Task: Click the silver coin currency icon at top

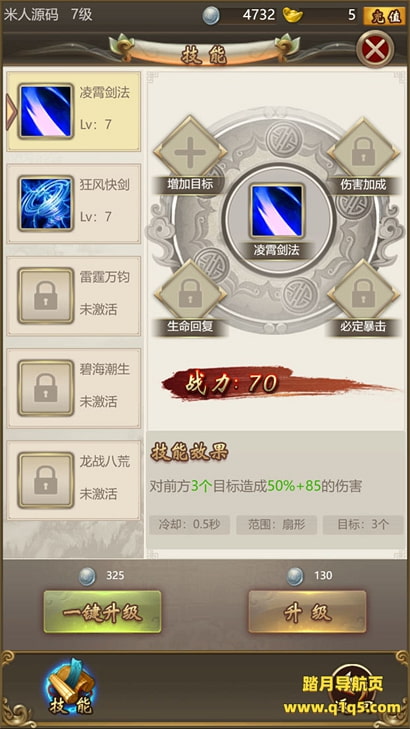Action: click(x=211, y=16)
